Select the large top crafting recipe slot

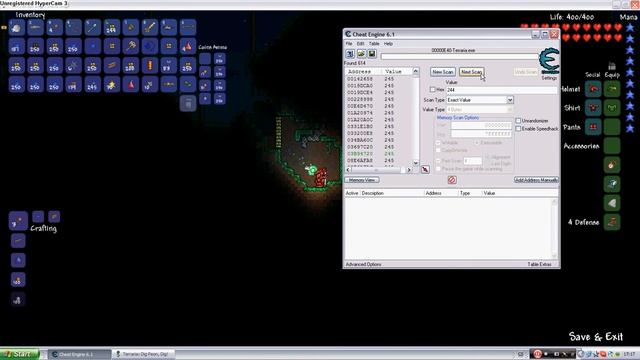point(18,221)
